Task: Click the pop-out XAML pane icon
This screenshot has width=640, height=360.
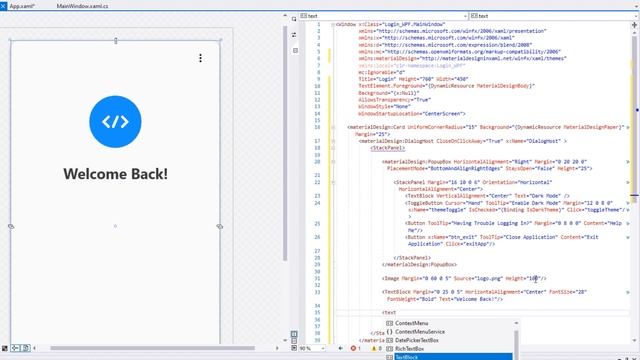Action: tap(294, 18)
